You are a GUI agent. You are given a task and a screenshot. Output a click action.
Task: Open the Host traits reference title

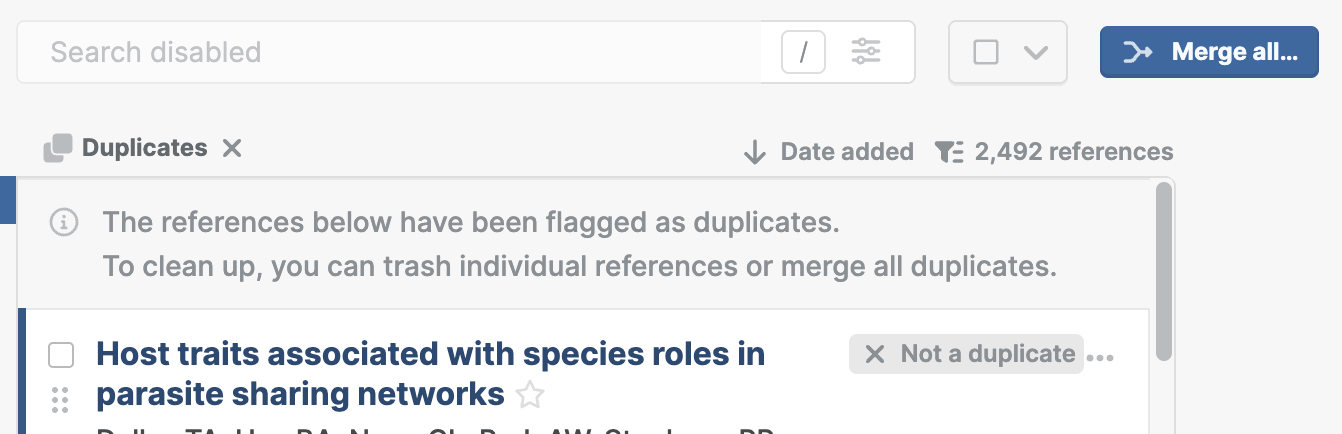click(430, 374)
